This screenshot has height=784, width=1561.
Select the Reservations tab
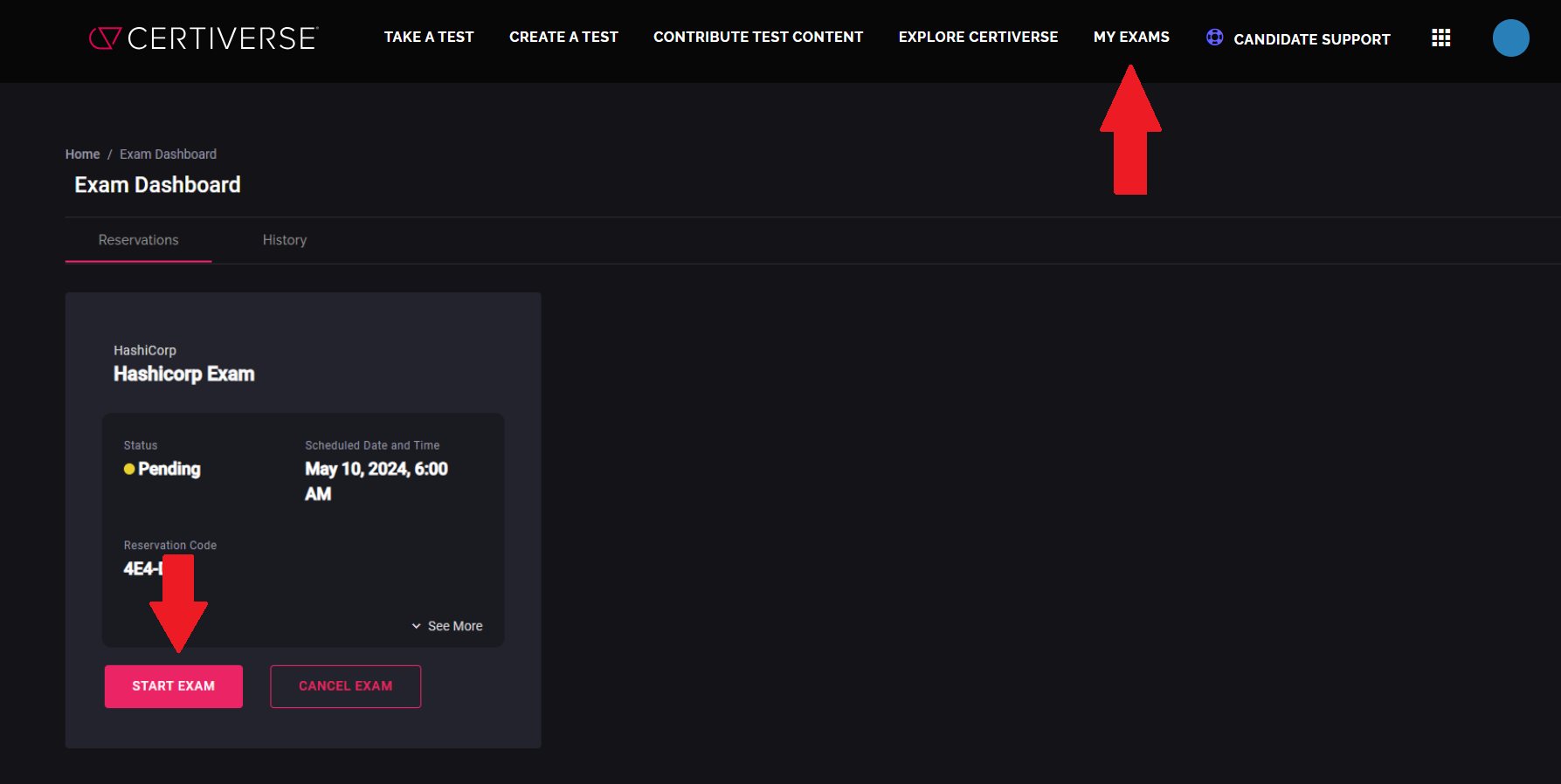[138, 240]
